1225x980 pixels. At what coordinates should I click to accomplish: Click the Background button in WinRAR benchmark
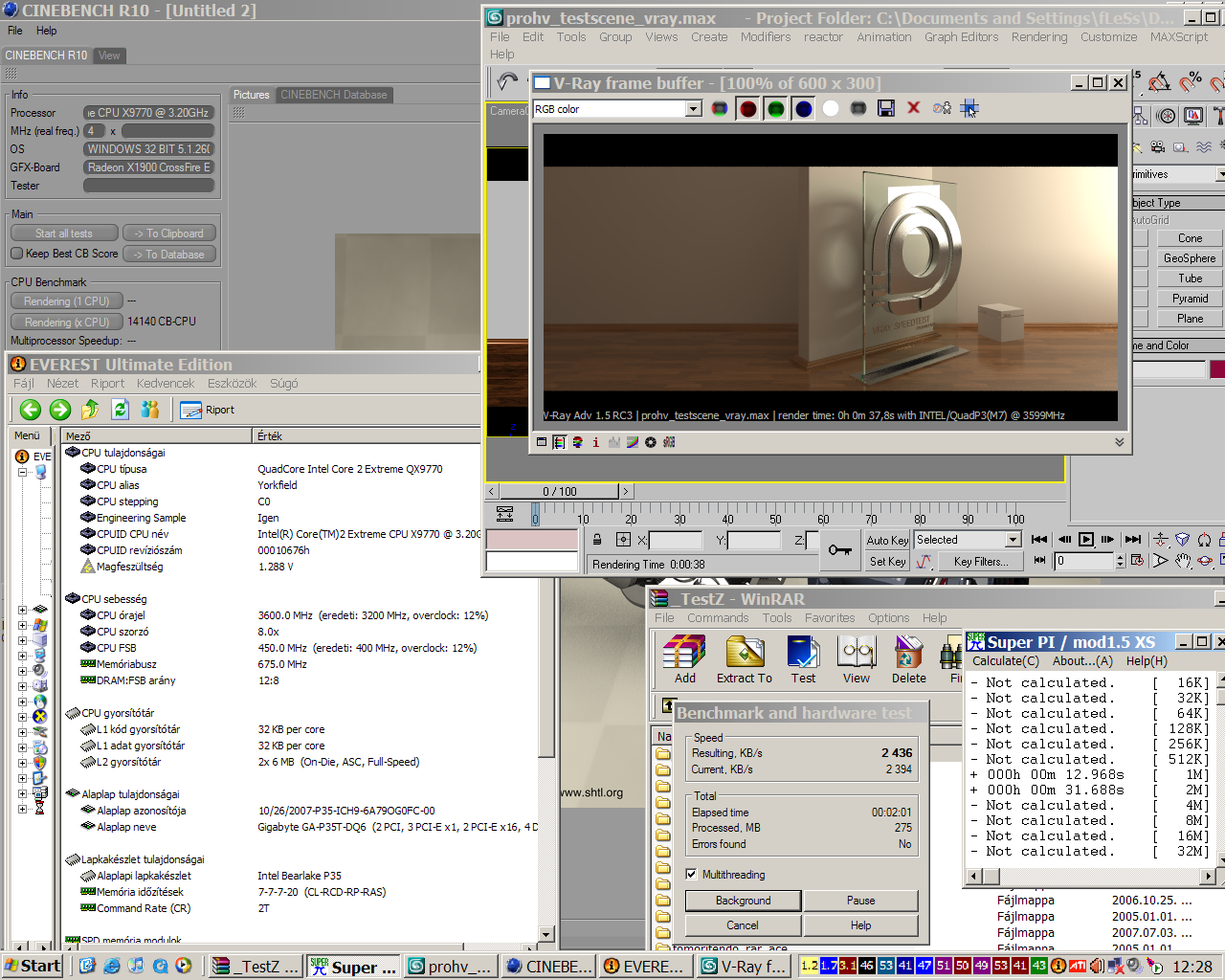(x=743, y=901)
